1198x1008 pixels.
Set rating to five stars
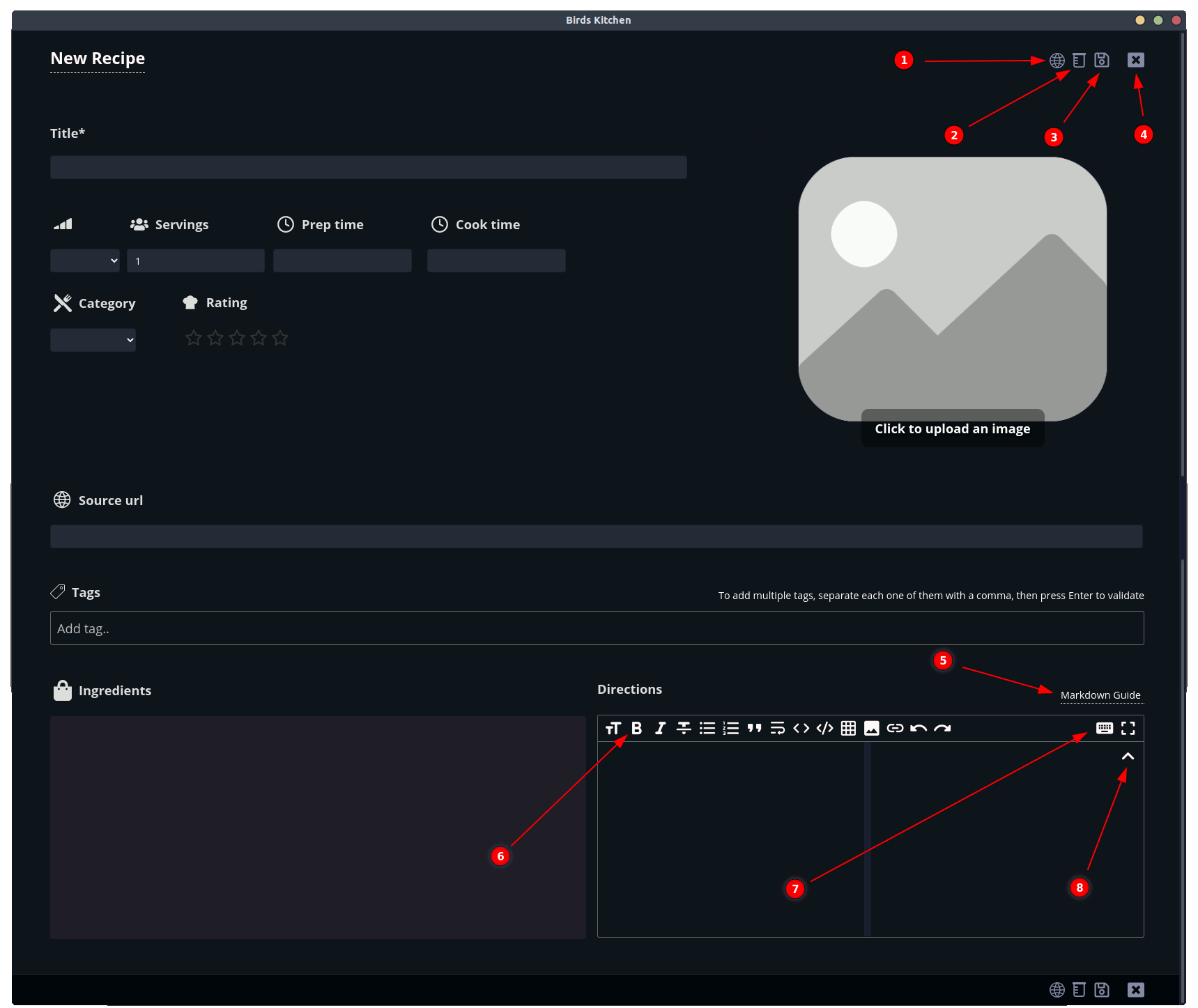pyautogui.click(x=280, y=338)
